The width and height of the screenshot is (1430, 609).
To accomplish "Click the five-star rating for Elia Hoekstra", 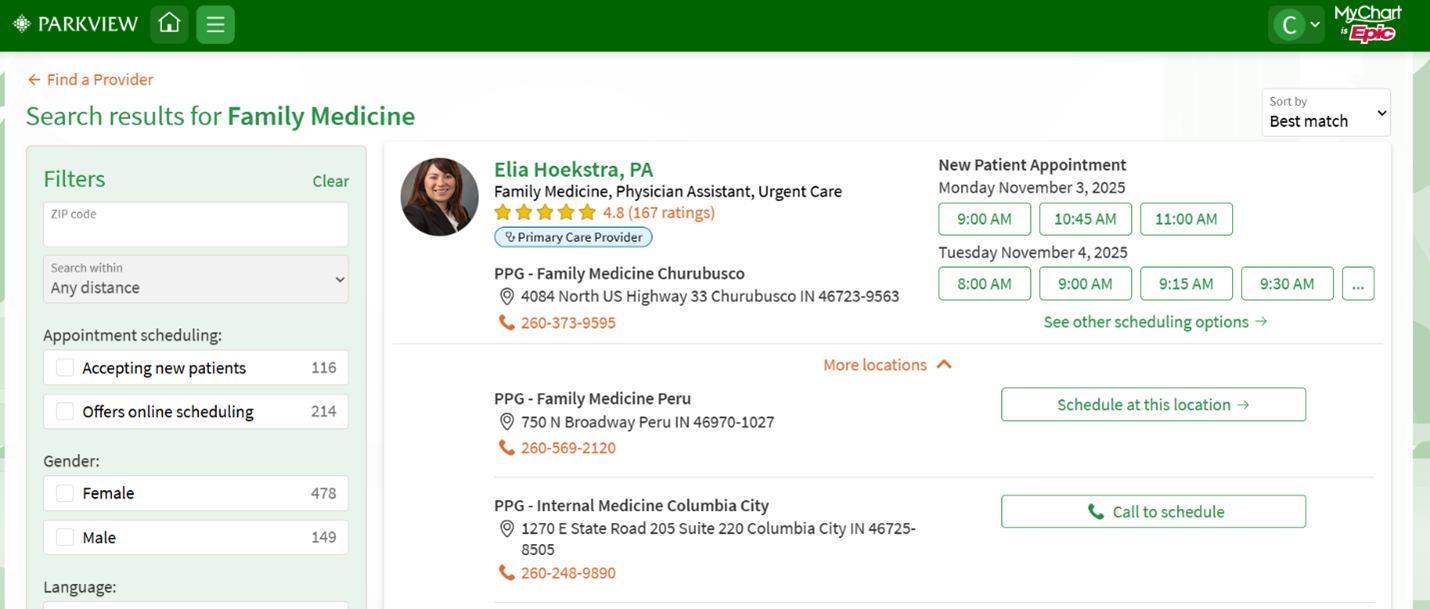I will coord(545,213).
